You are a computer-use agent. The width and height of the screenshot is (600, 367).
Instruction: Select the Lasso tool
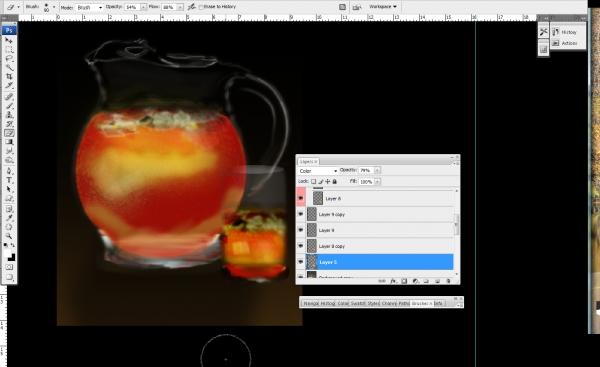pyautogui.click(x=9, y=59)
